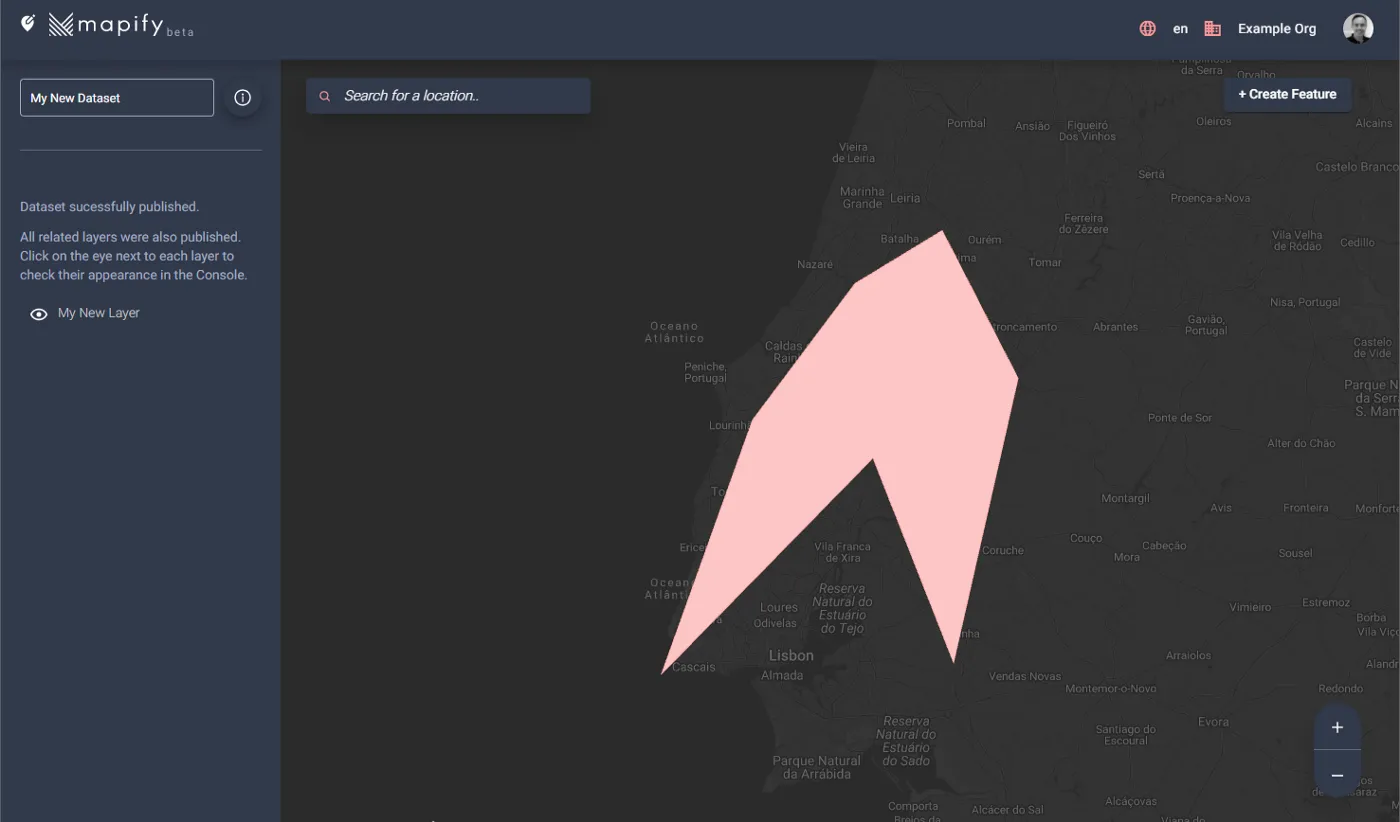Click the Cascais label on the map
The height and width of the screenshot is (822, 1400).
tap(694, 667)
